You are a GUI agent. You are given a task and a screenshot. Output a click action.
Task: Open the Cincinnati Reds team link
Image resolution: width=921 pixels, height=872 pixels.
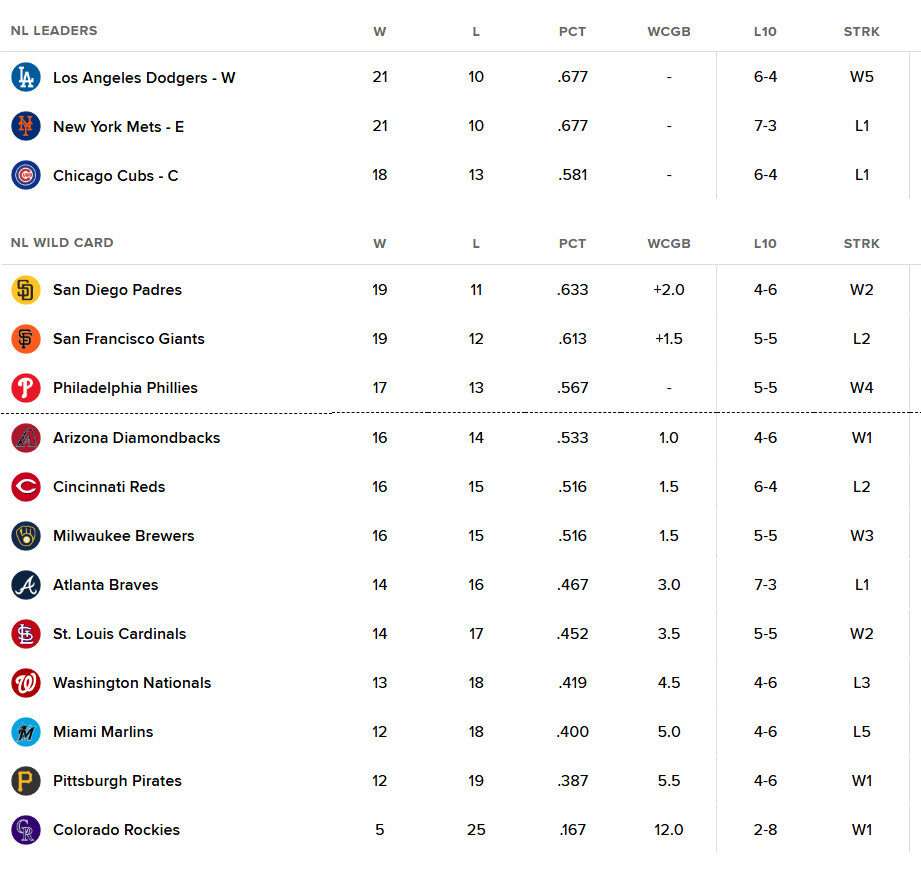pos(109,487)
